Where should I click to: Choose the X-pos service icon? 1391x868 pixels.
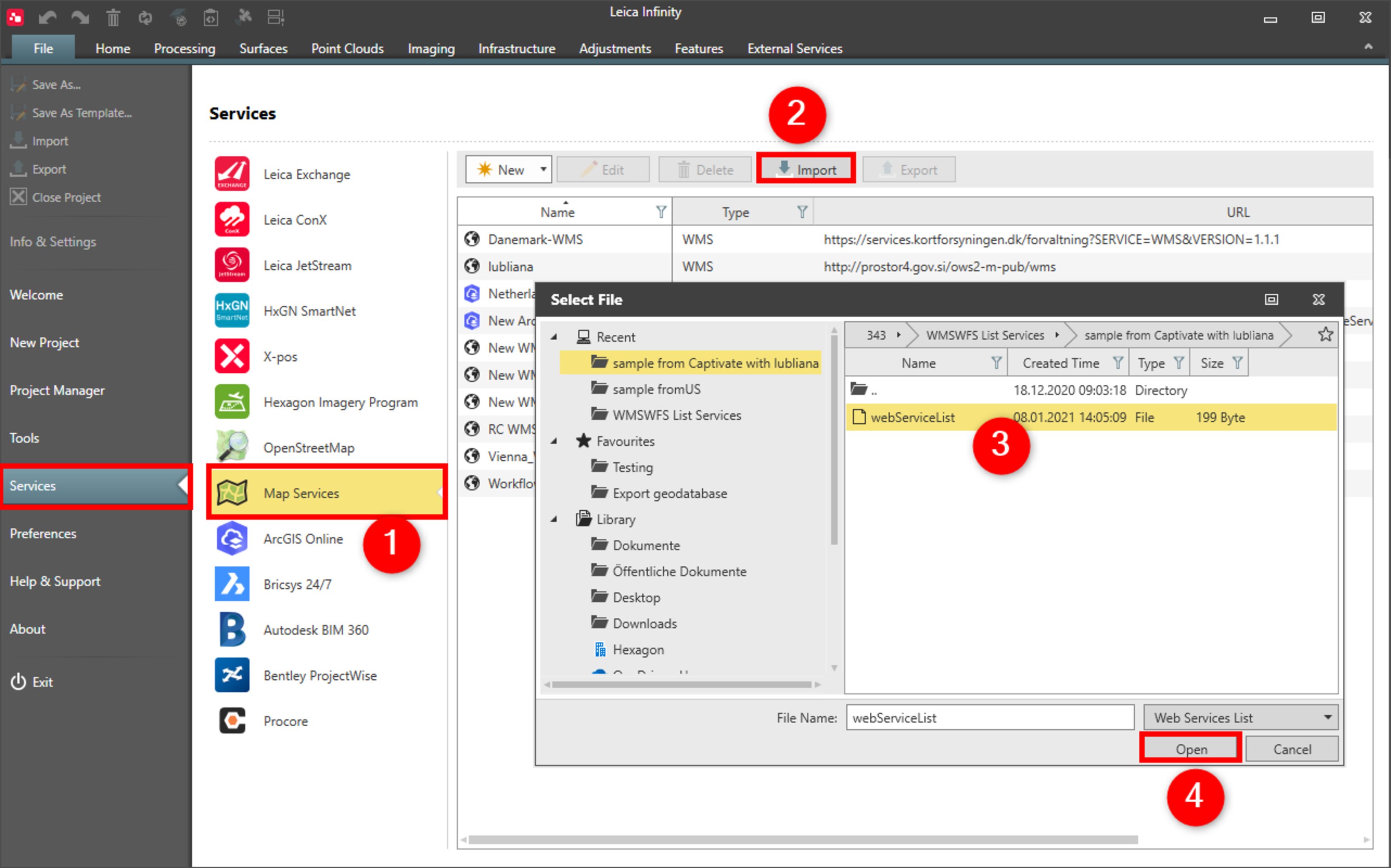pos(232,356)
